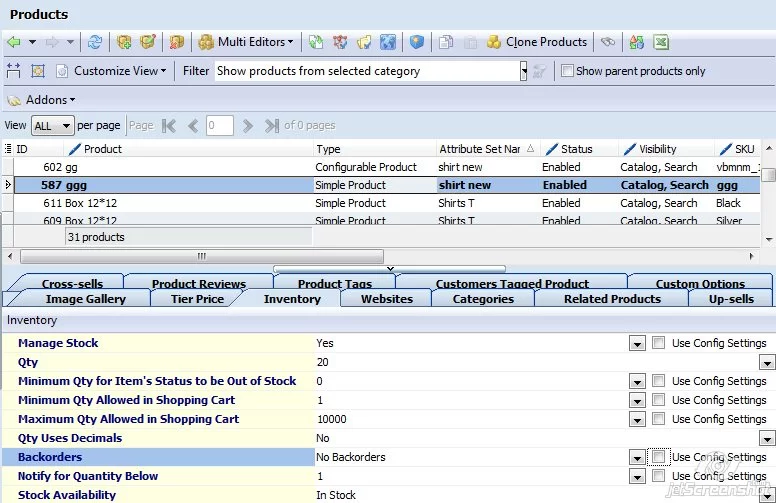Click the fit columns width icon

click(x=13, y=71)
